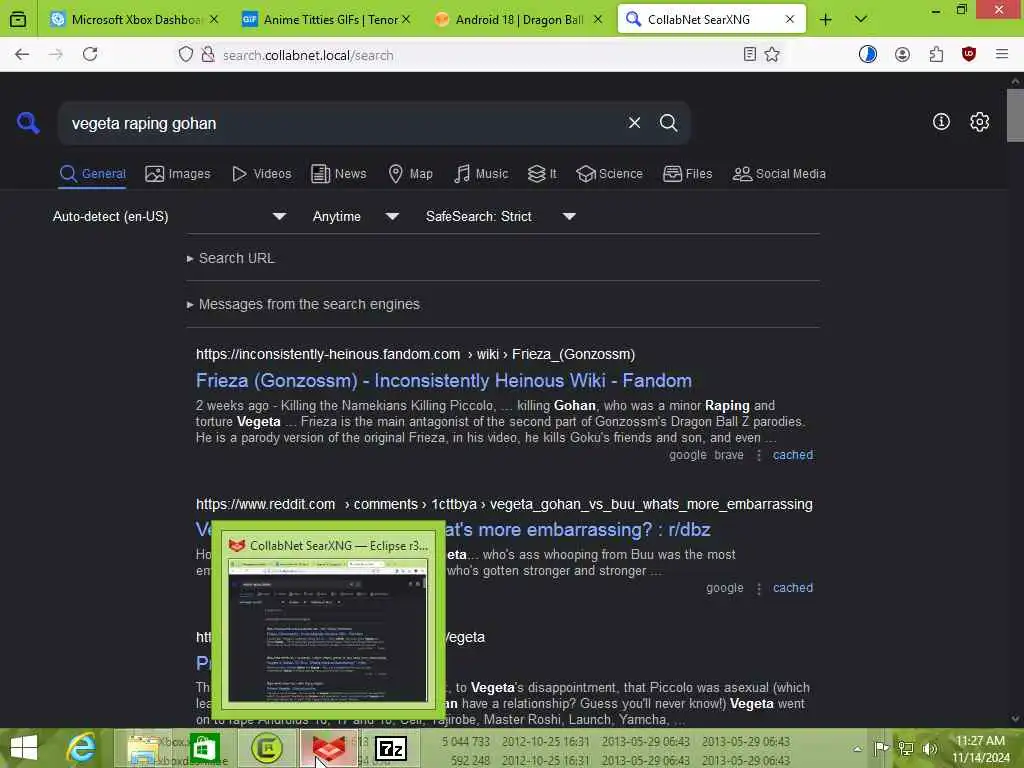The height and width of the screenshot is (768, 1024).
Task: Open the Firefox hamburger menu
Action: (1002, 55)
